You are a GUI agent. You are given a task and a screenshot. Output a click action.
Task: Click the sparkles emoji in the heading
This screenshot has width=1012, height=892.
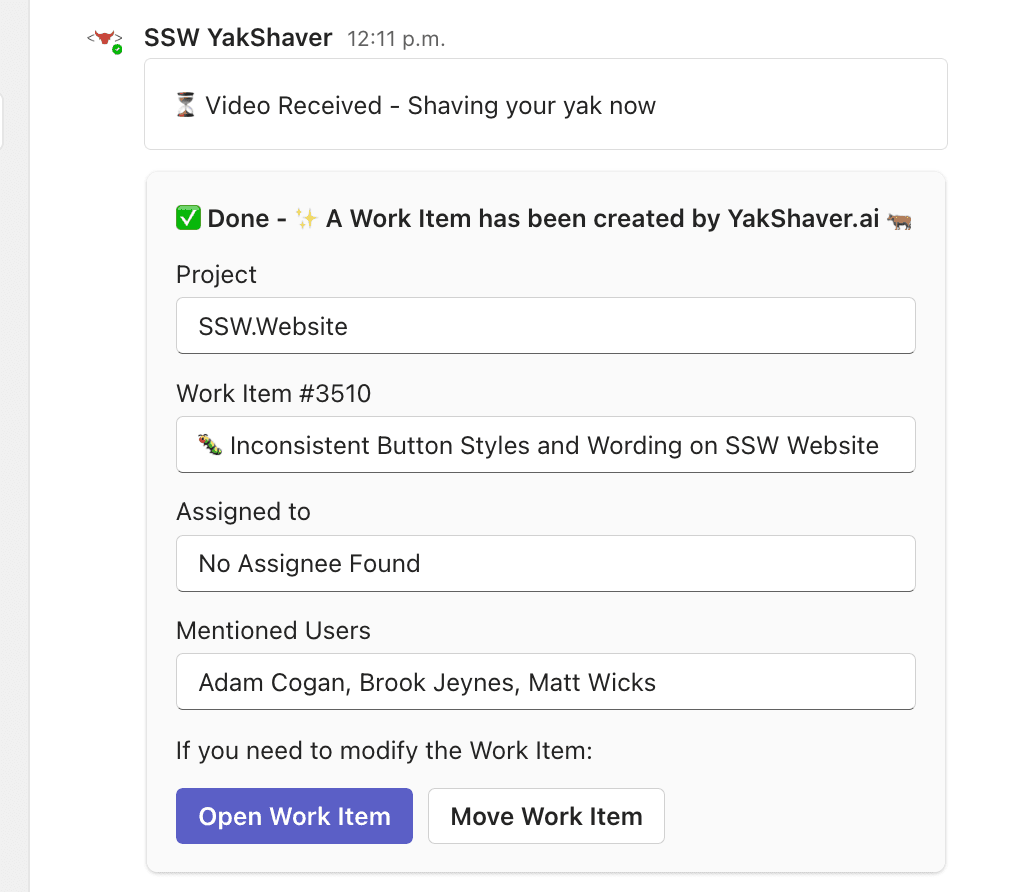click(x=305, y=219)
